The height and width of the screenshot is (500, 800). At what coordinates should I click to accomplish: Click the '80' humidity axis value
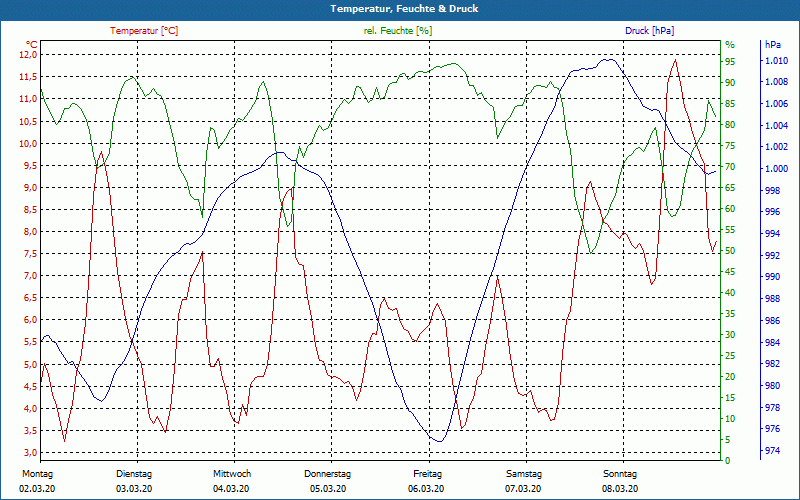pos(730,124)
